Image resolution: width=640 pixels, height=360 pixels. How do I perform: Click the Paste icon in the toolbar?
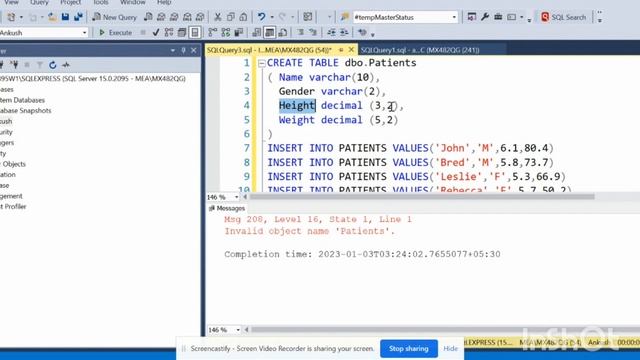(243, 17)
